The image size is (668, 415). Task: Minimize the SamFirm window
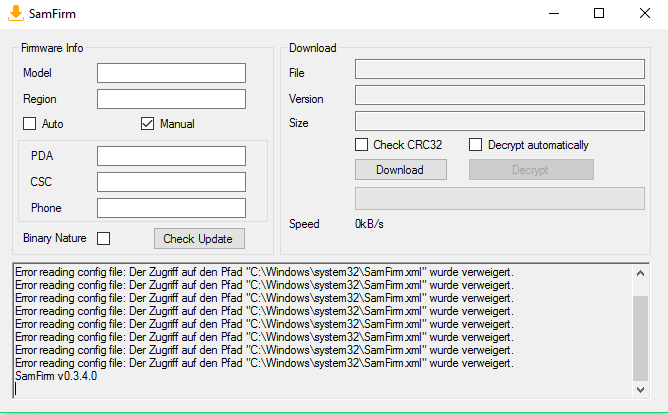click(x=554, y=14)
